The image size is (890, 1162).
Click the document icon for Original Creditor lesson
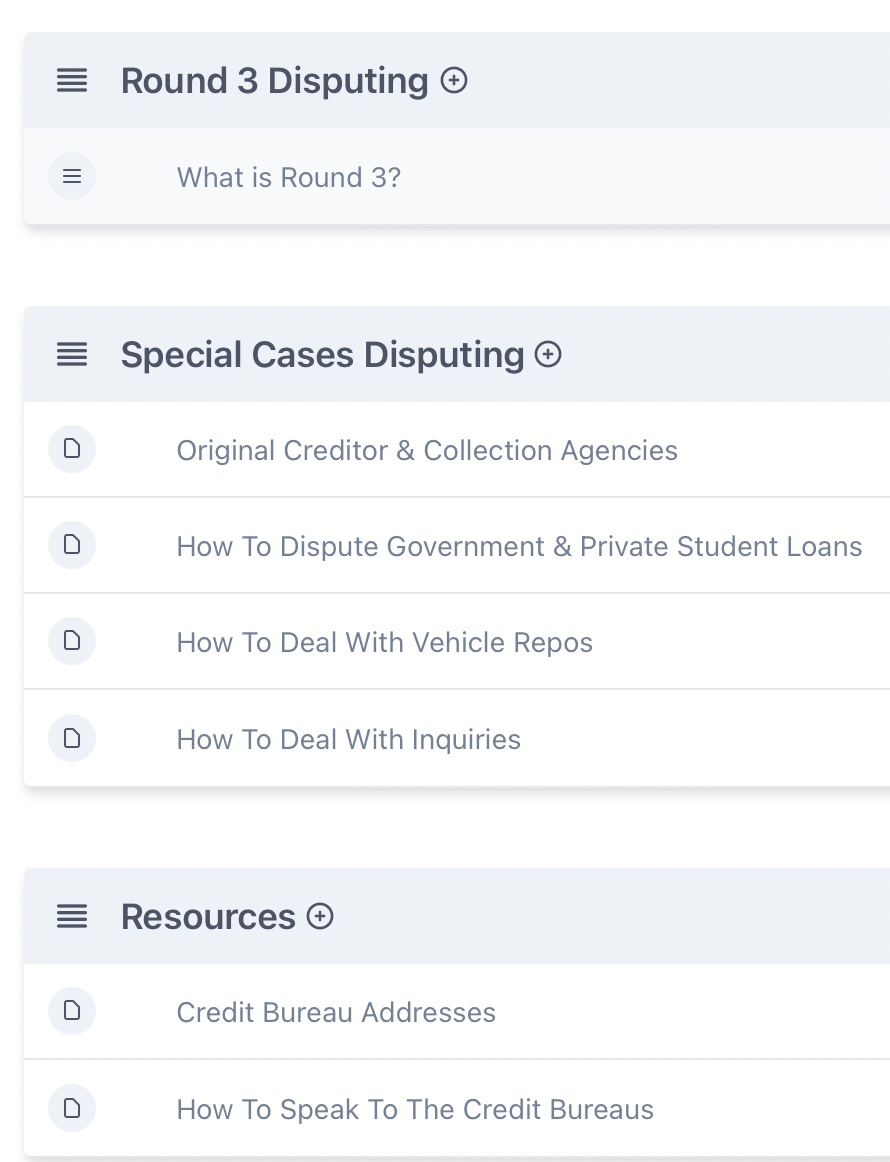(72, 450)
